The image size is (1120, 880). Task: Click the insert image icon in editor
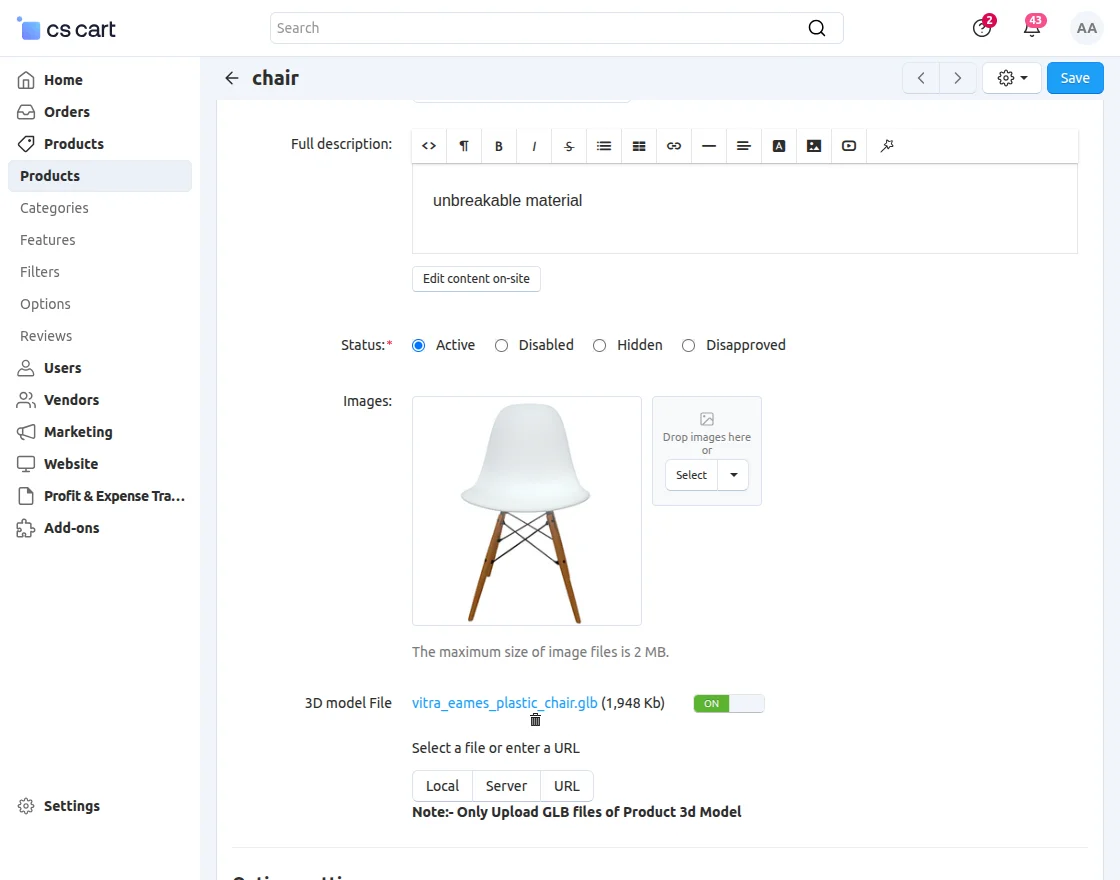(814, 146)
